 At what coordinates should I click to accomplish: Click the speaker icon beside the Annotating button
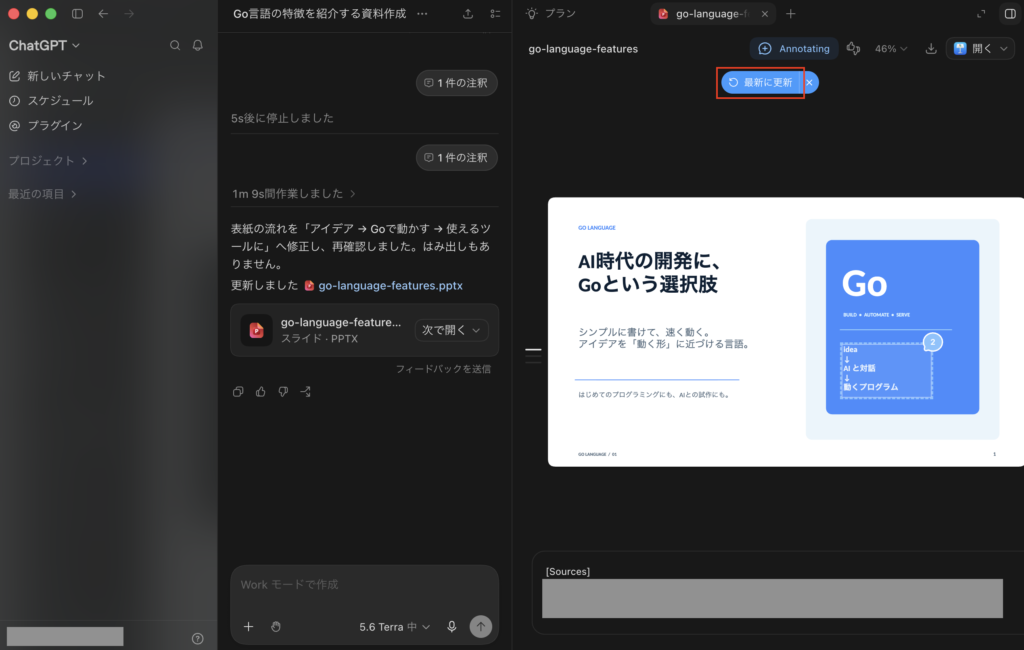coord(853,49)
